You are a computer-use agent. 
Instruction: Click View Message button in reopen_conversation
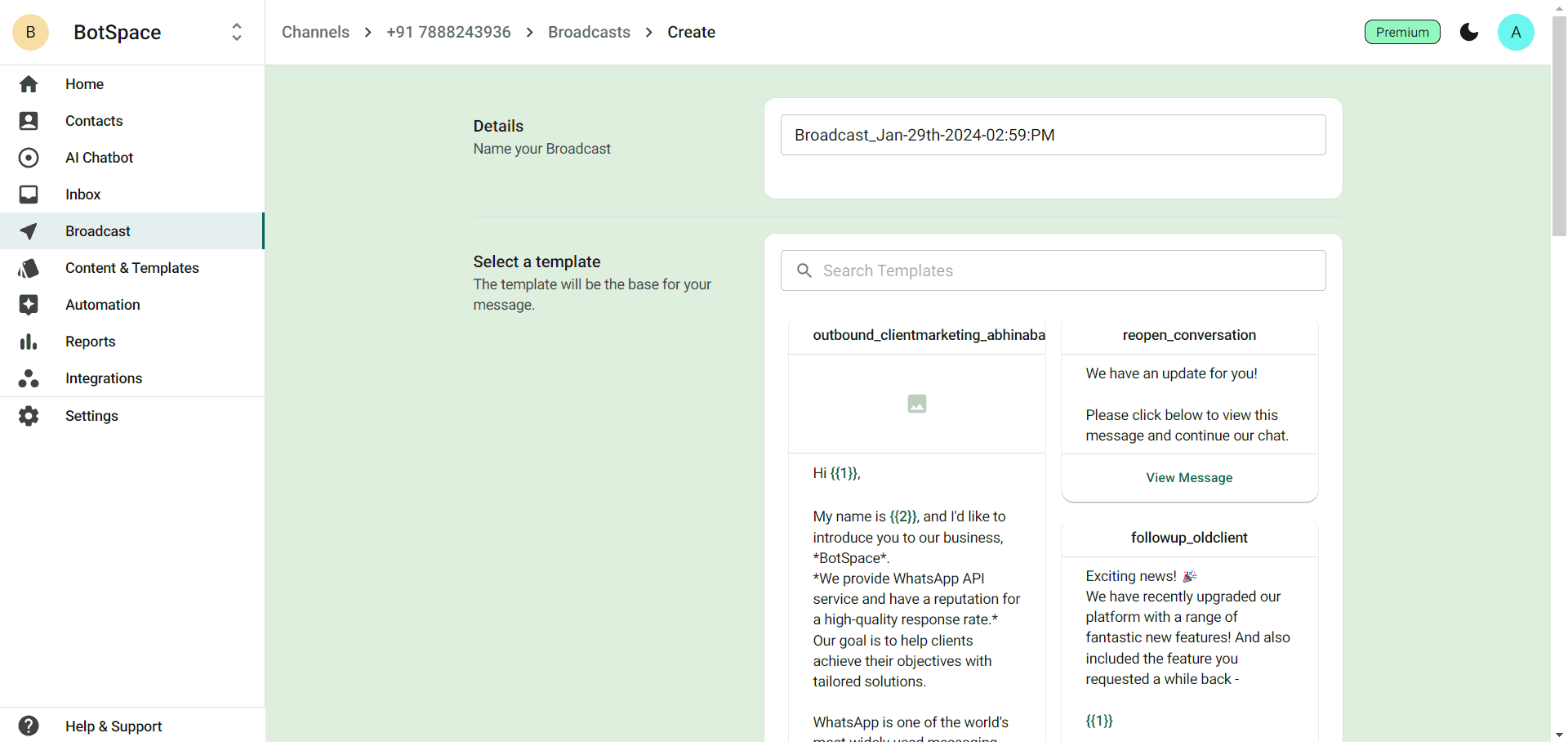point(1189,477)
